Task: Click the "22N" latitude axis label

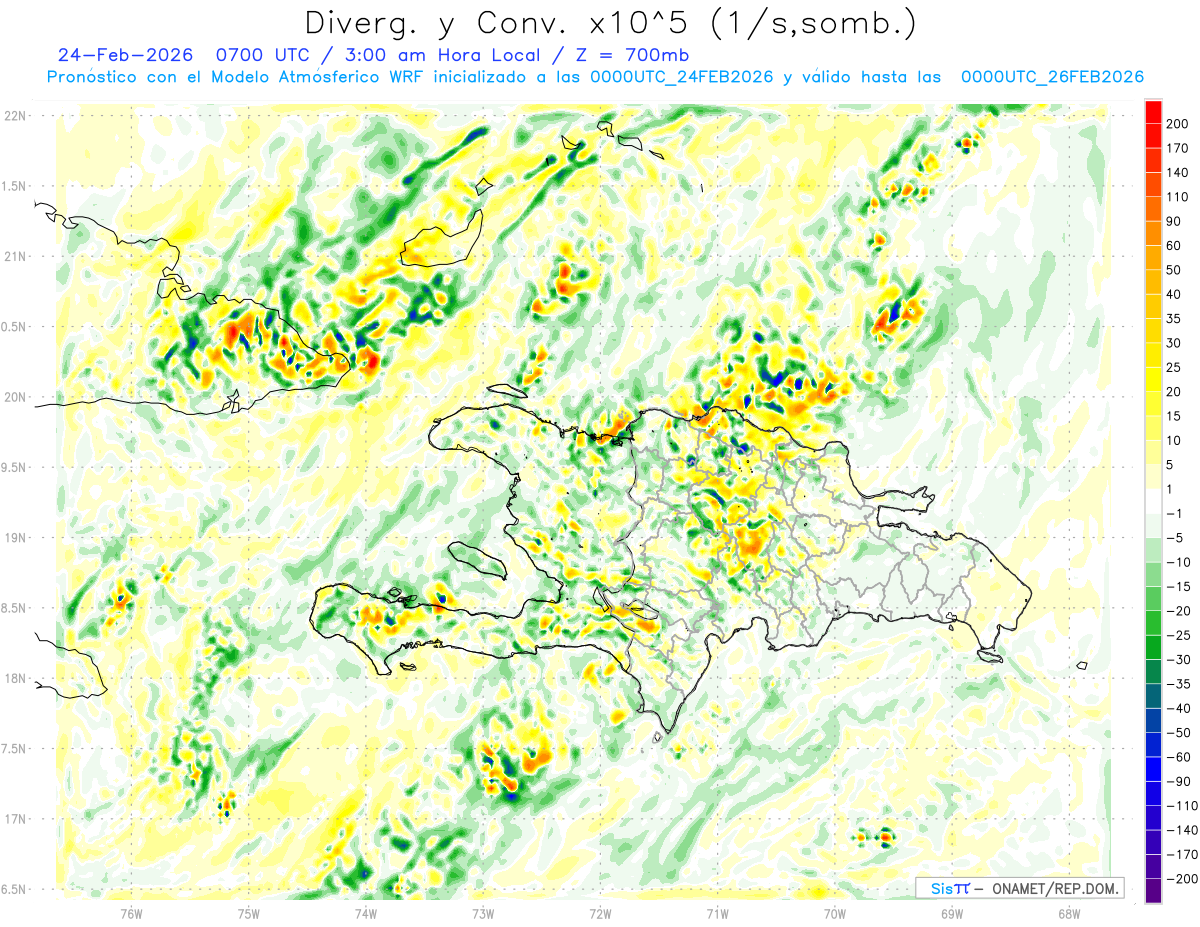Action: point(15,116)
